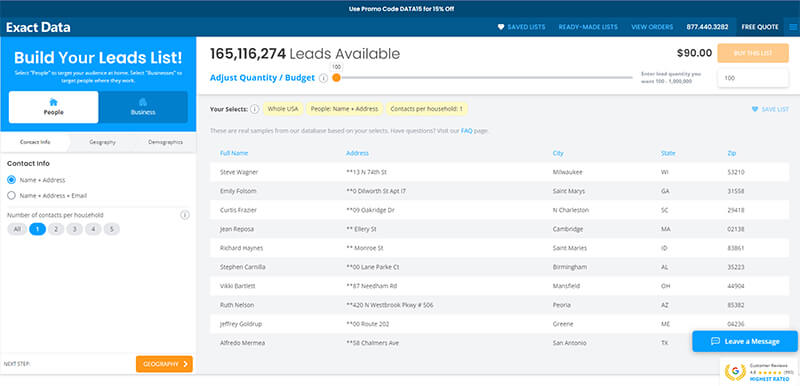This screenshot has width=800, height=386.
Task: Open the Leave a Message chat button
Action: 744,341
